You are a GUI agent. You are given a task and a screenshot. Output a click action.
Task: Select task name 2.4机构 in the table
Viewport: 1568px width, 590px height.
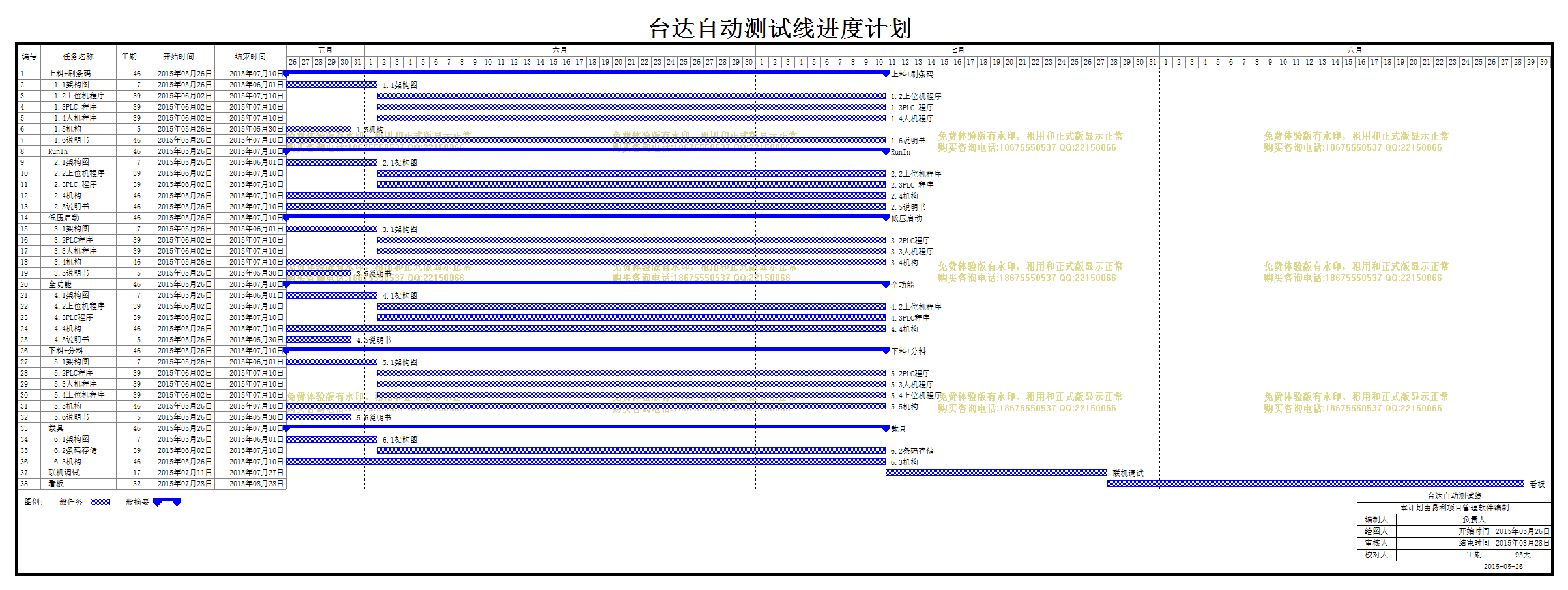pos(68,196)
